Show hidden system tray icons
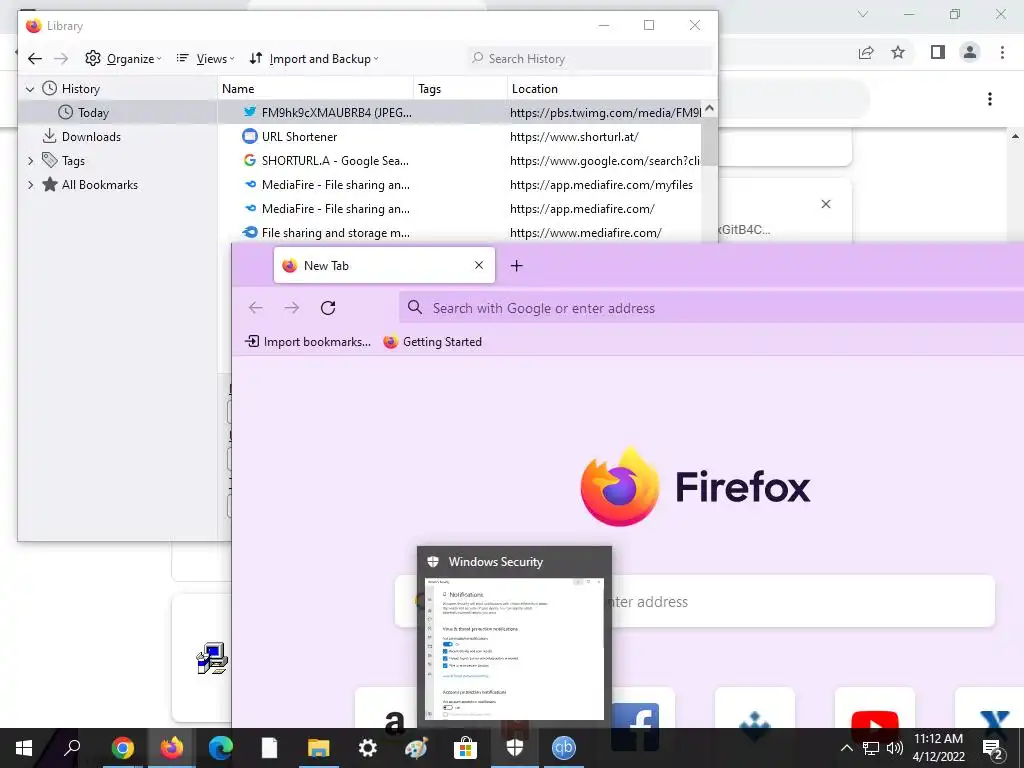Viewport: 1024px width, 768px height. [846, 748]
